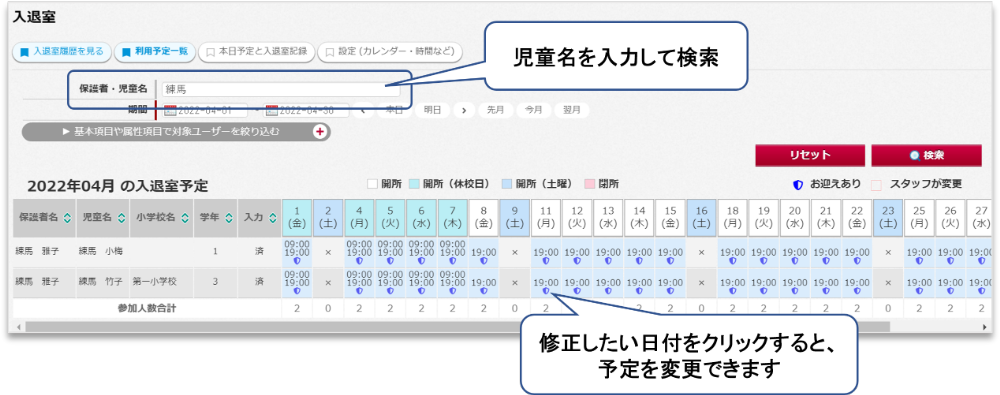The height and width of the screenshot is (395, 1000).
Task: Open 本日予定と入退室記録 tab
Action: click(257, 52)
